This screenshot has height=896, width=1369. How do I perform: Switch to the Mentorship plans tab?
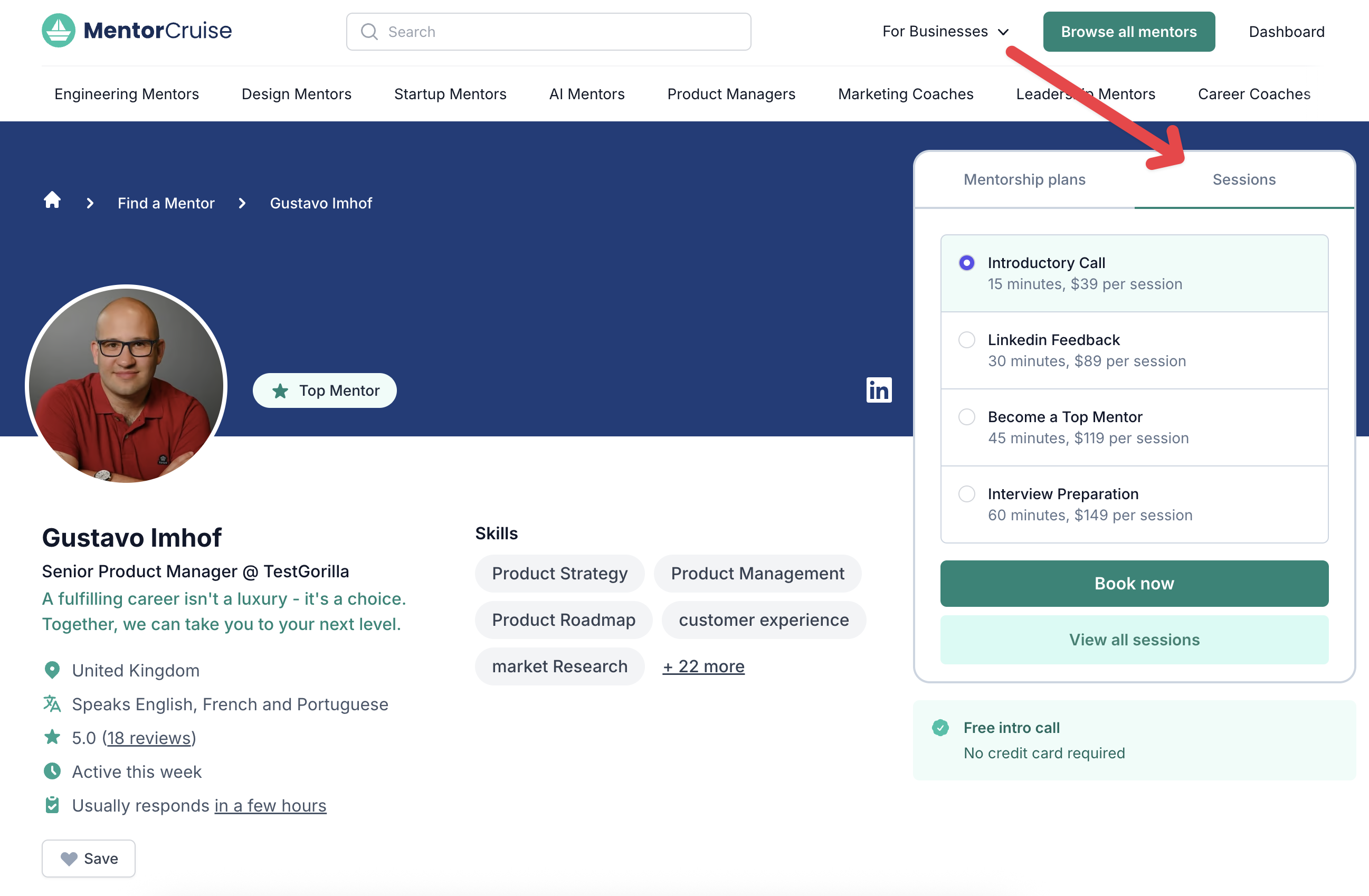[x=1024, y=179]
